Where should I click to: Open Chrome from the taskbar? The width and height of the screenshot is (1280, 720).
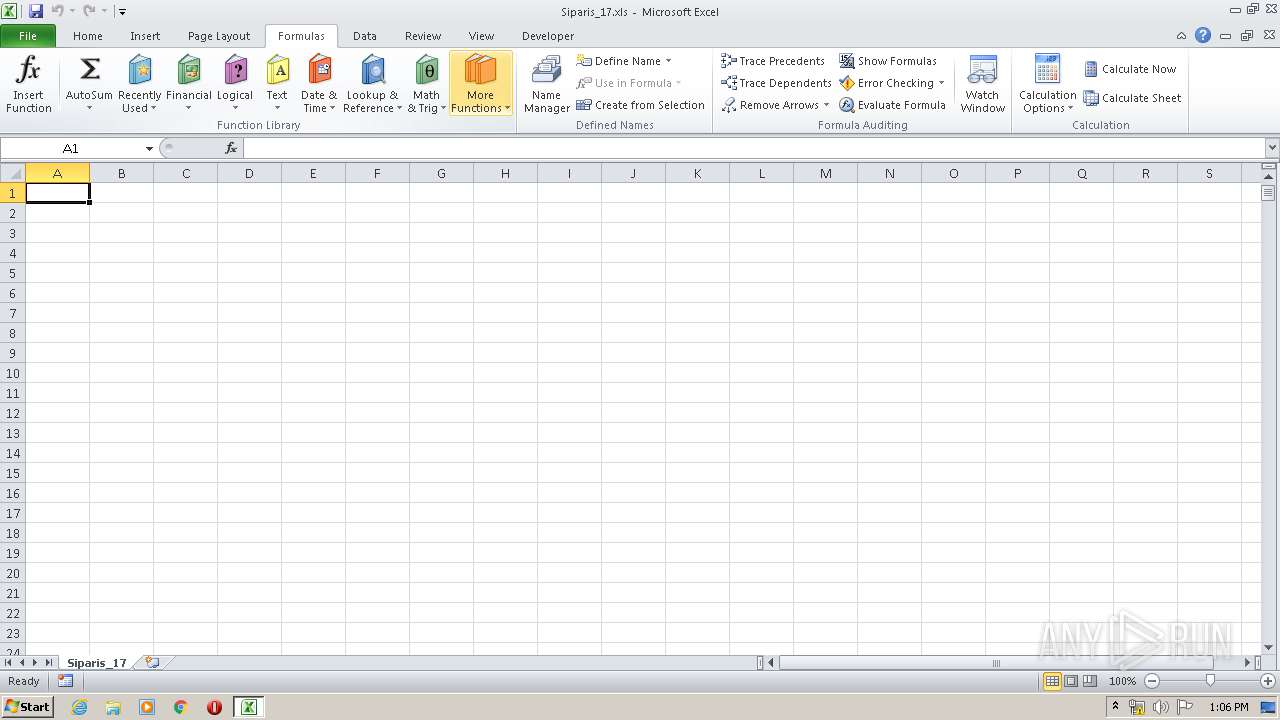[181, 707]
